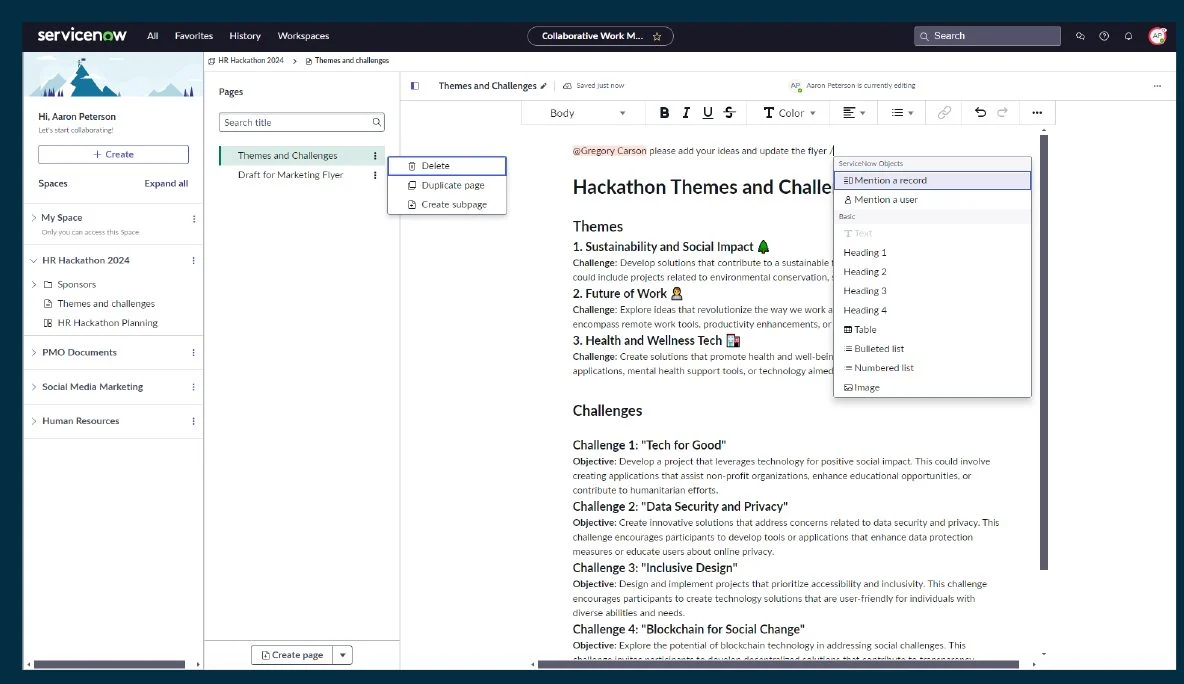Apply strikethrough formatting in editor toolbar

pos(729,112)
